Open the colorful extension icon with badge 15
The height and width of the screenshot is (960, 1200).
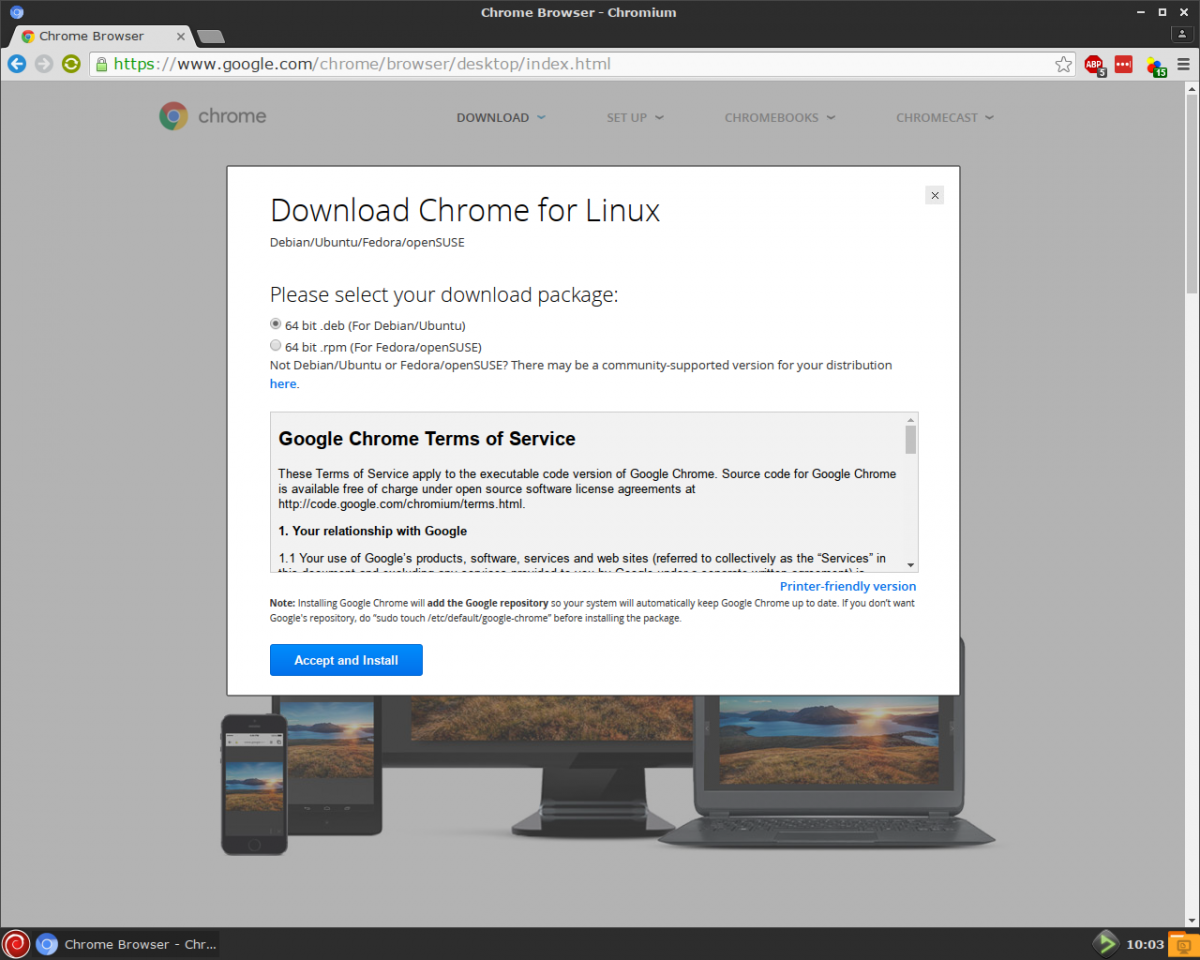pos(1156,66)
